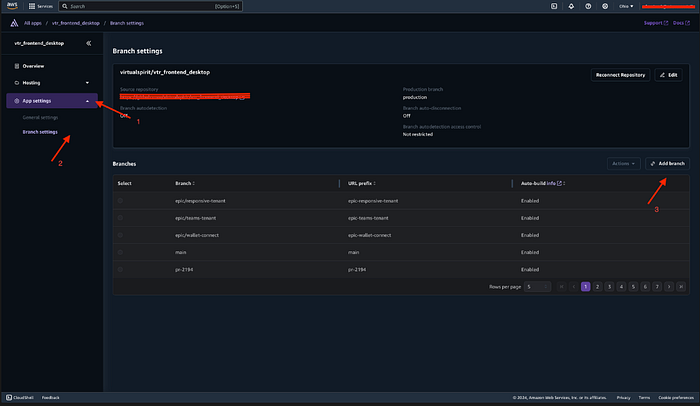The width and height of the screenshot is (700, 406).
Task: Go to page 4
Action: tap(621, 287)
